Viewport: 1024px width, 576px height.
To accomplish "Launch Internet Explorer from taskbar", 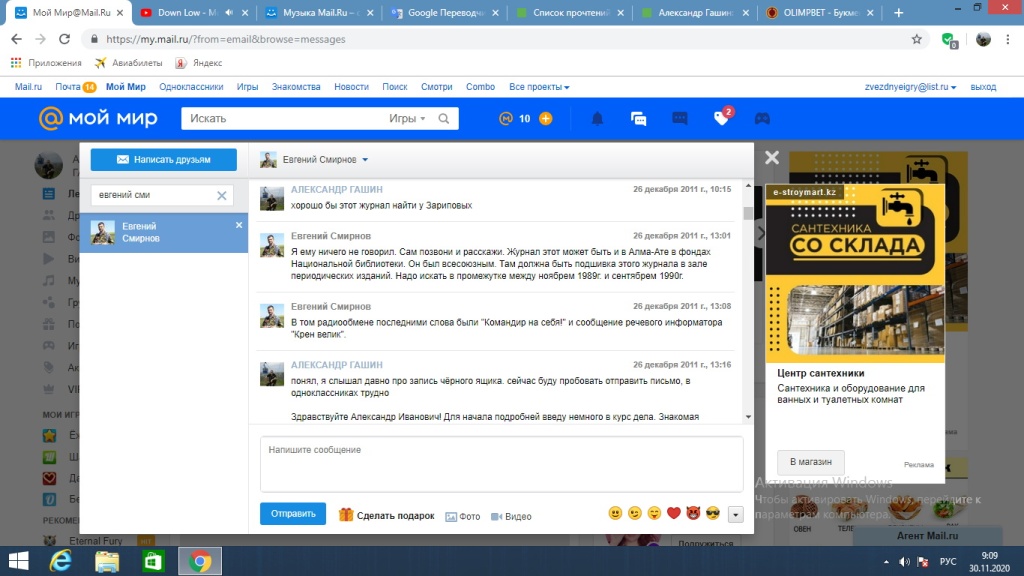I will coord(61,561).
